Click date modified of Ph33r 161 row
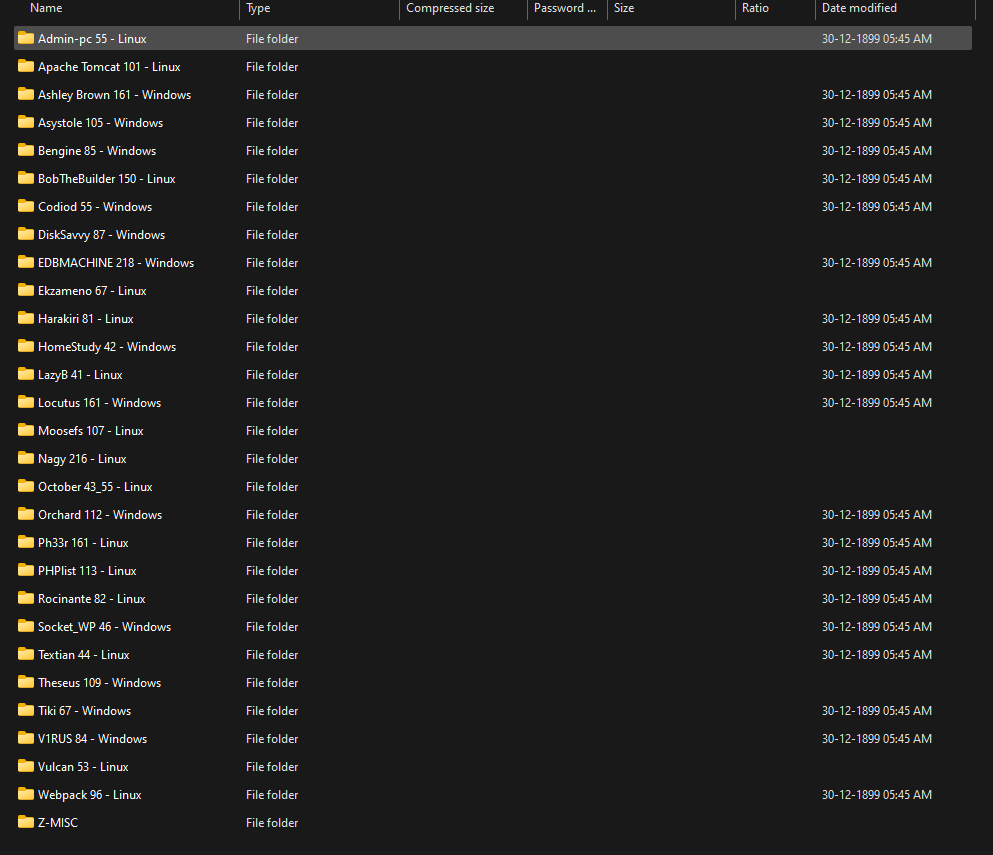Image resolution: width=993 pixels, height=855 pixels. coord(876,543)
